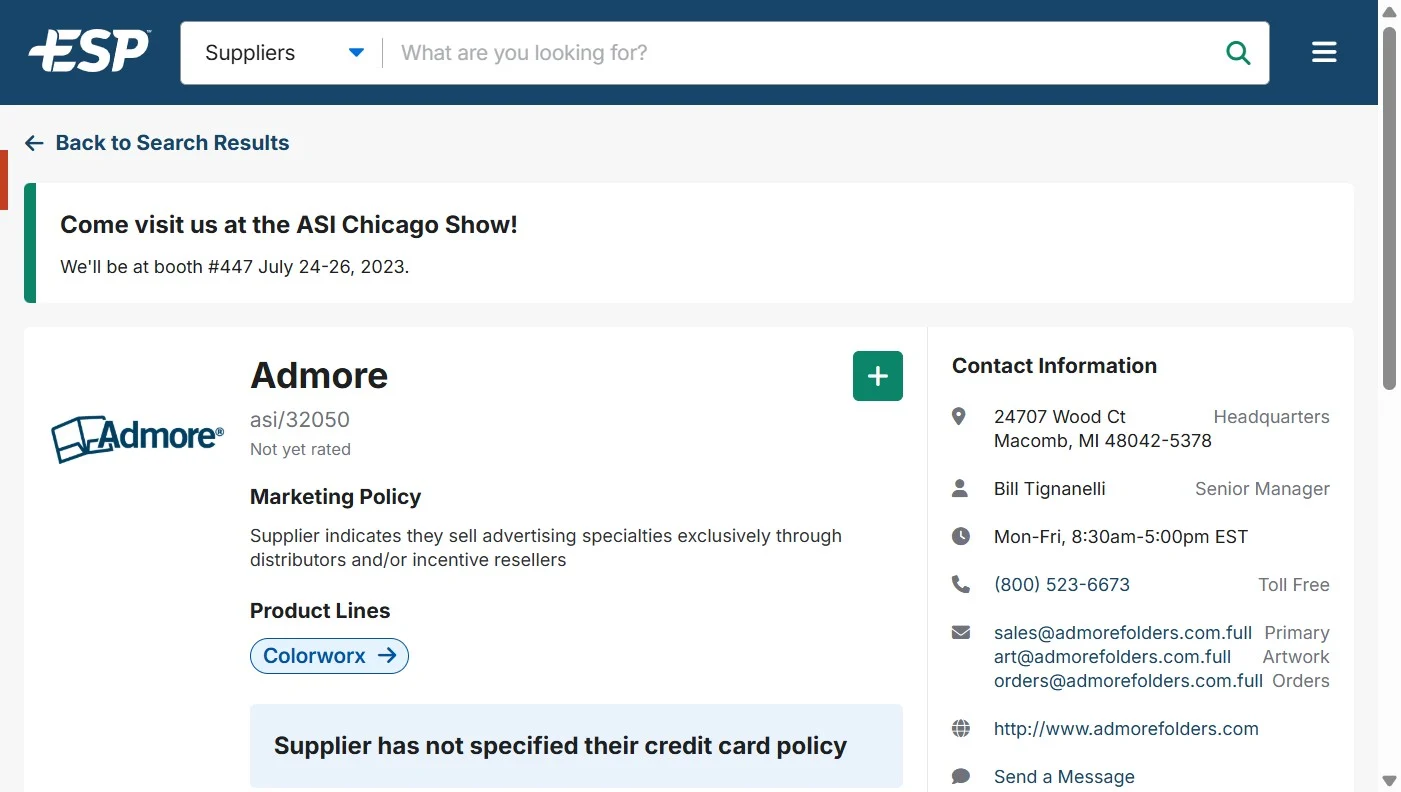Click the green plus add button for Admore
This screenshot has height=792, width=1401.
pos(878,376)
